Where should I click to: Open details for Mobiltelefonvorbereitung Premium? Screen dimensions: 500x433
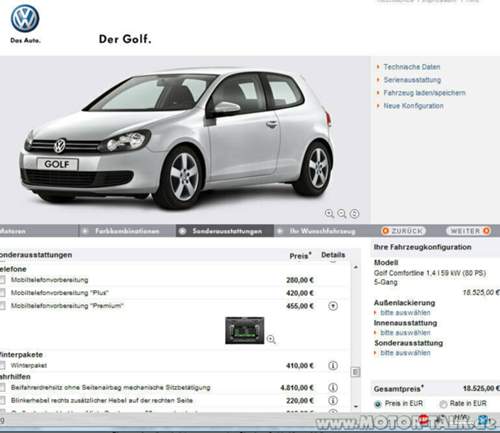pyautogui.click(x=333, y=306)
